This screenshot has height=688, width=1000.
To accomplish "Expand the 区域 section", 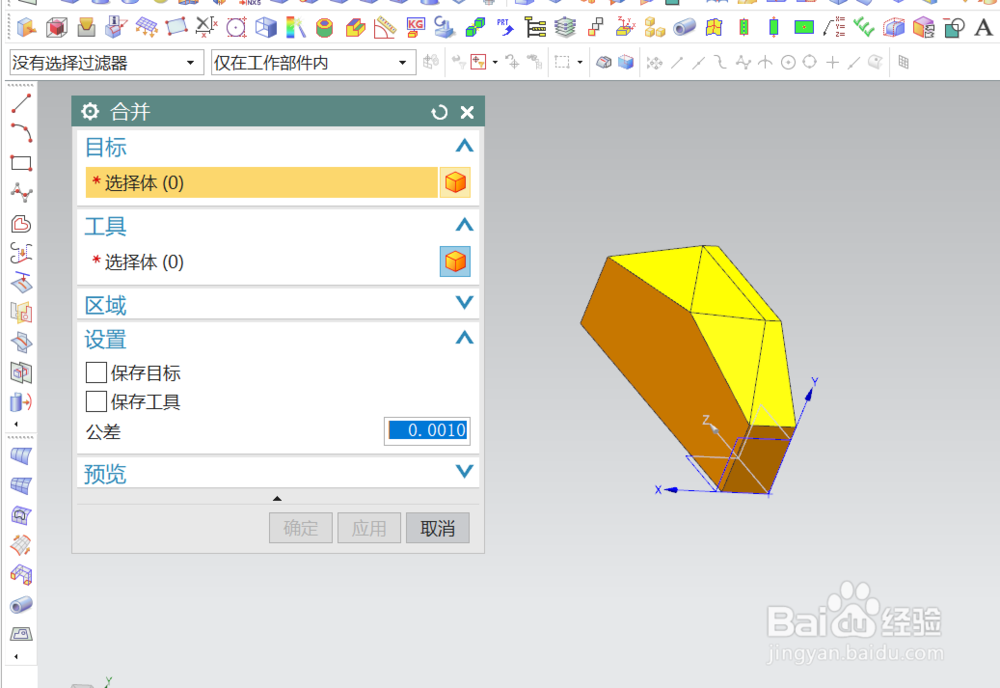I will 464,302.
